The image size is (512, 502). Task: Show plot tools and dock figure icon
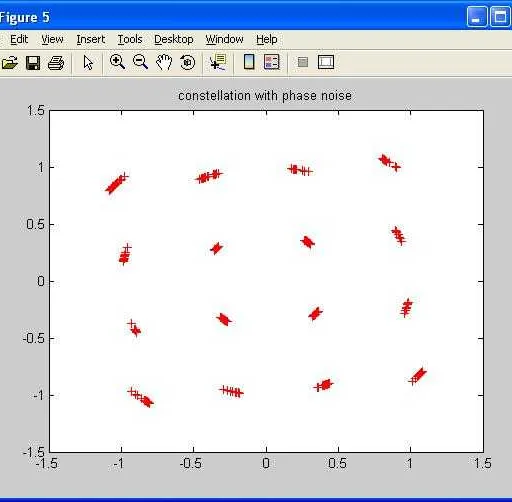pyautogui.click(x=326, y=62)
